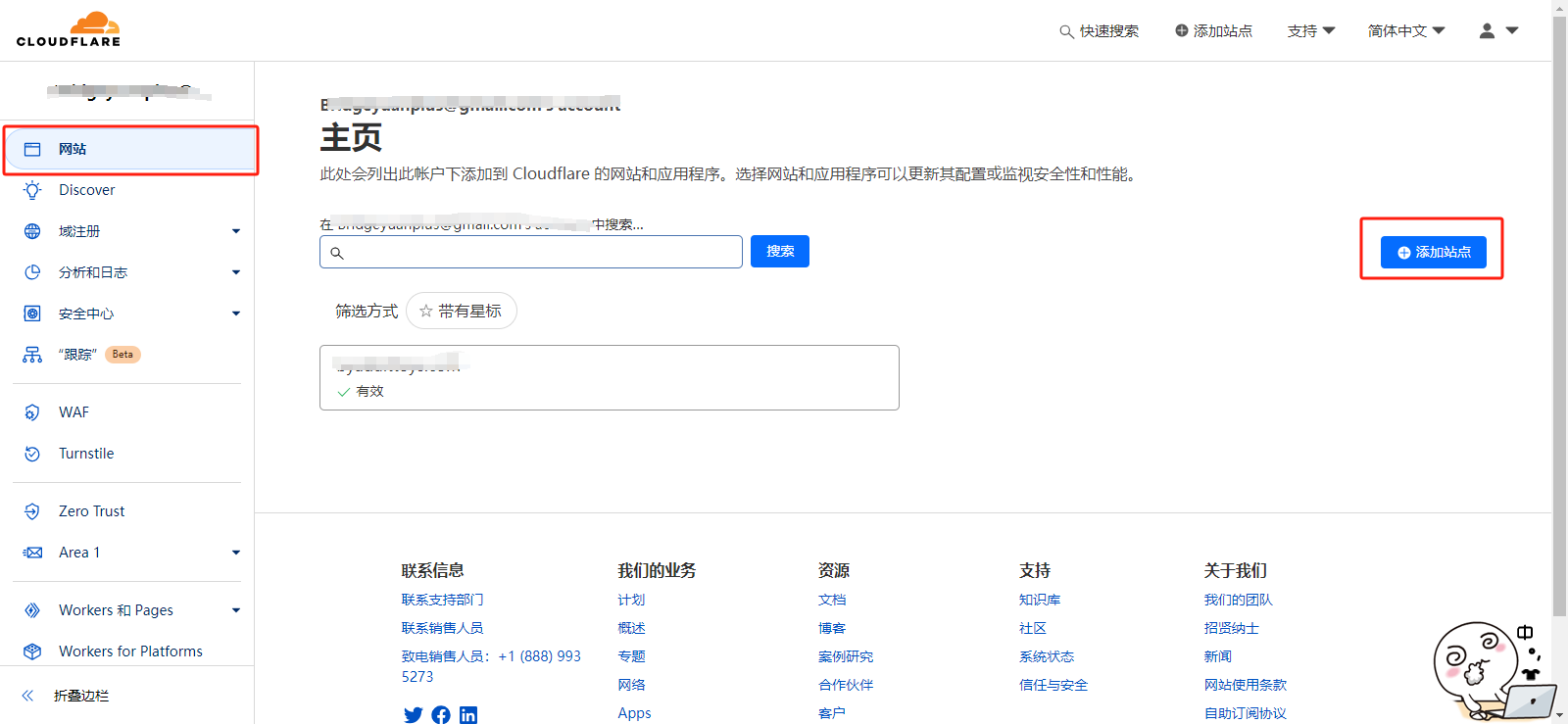Image resolution: width=1568 pixels, height=724 pixels.
Task: Open the Apps footer link
Action: pyautogui.click(x=634, y=713)
